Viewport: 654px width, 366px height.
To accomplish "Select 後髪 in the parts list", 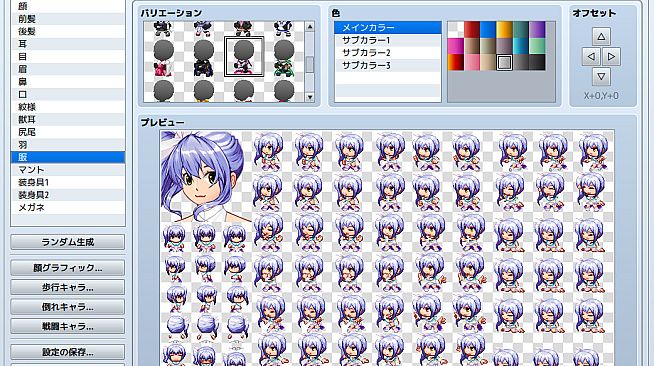I will pyautogui.click(x=68, y=31).
